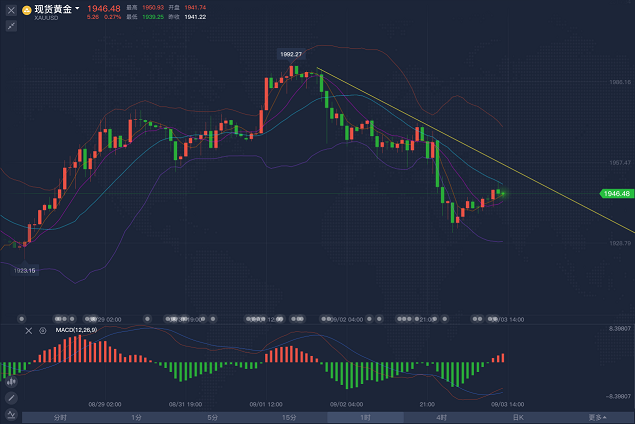Expand the 更多 timeframe menu
This screenshot has height=424, width=635.
(x=595, y=417)
